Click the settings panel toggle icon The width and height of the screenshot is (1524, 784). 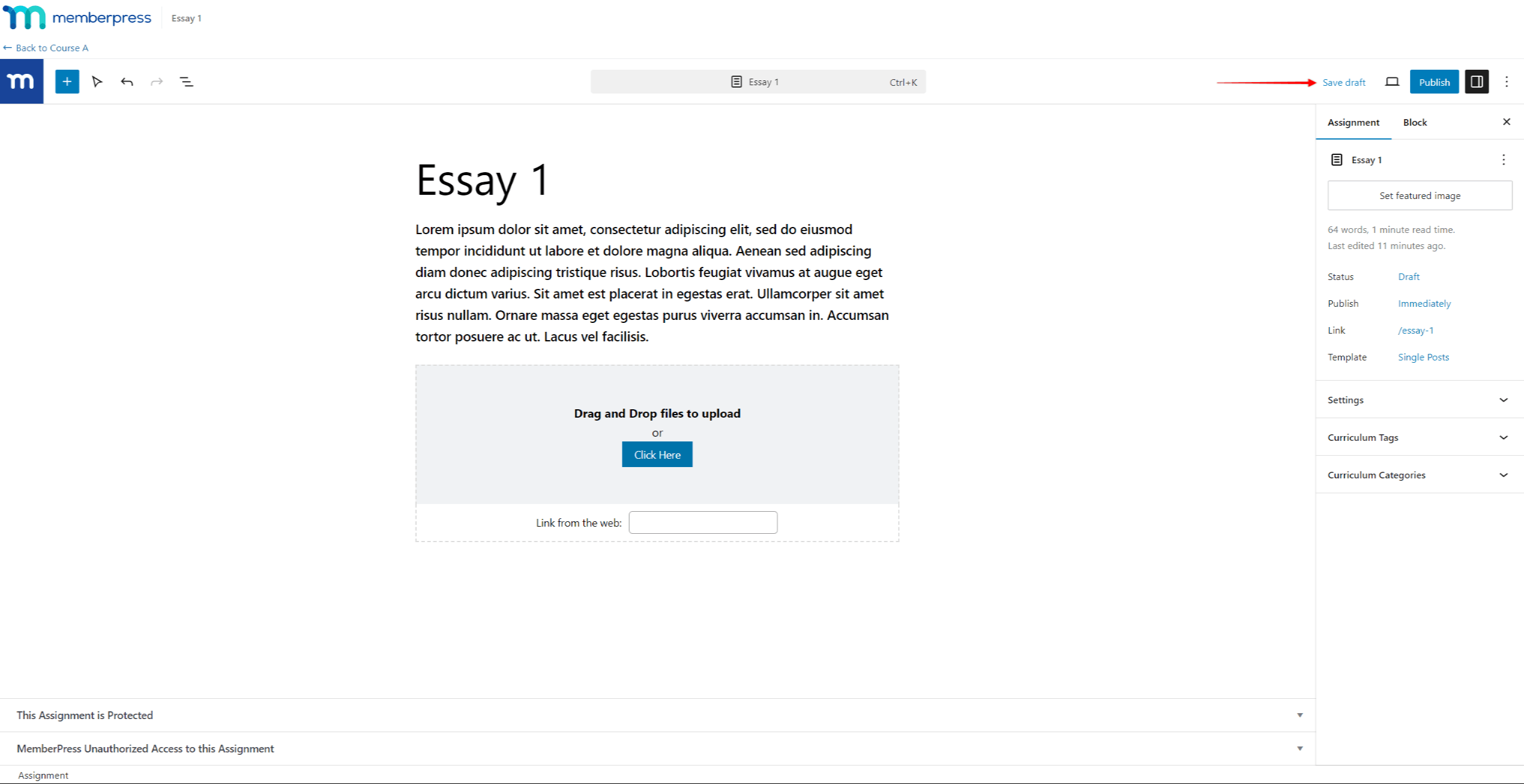click(x=1477, y=81)
